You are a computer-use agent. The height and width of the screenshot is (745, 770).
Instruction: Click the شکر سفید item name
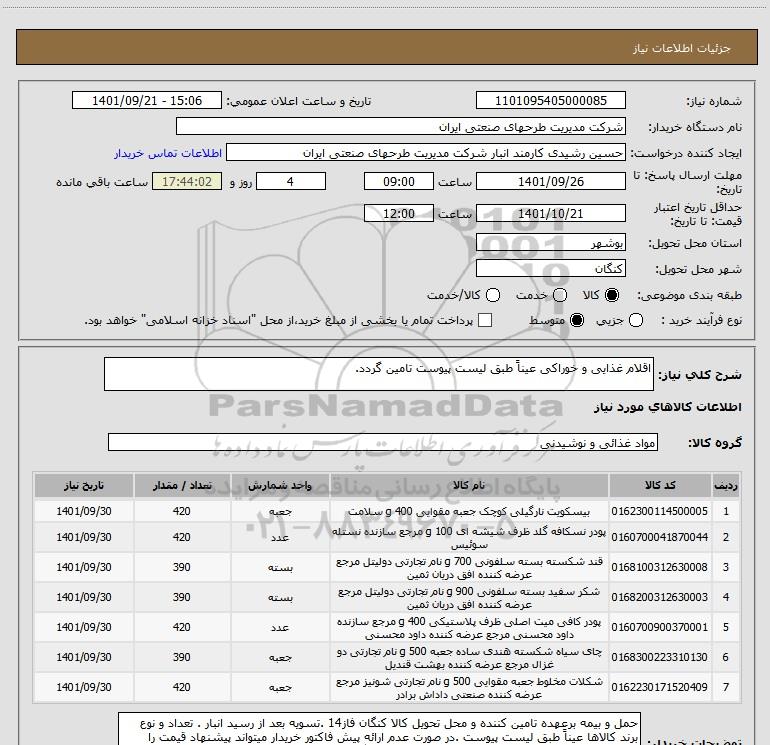[469, 598]
